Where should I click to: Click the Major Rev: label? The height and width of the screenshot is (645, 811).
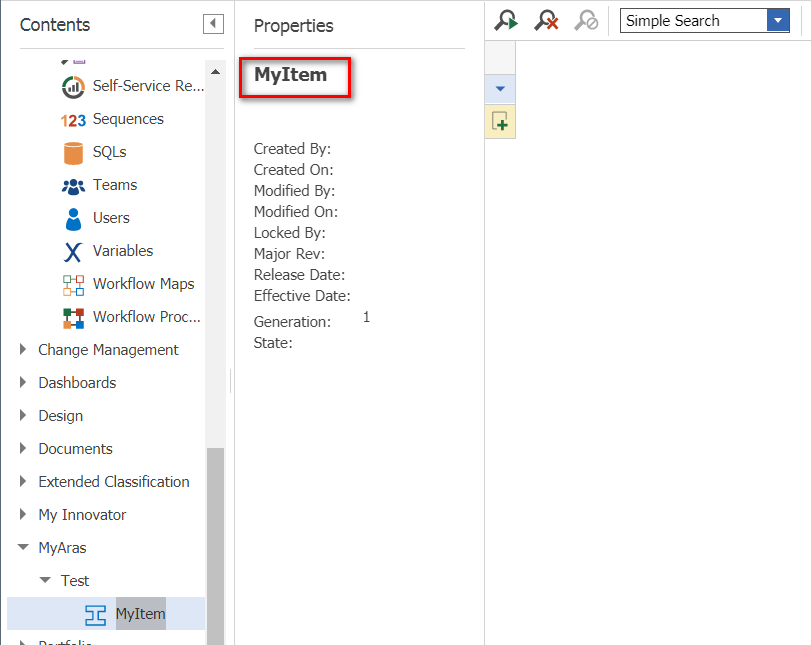[289, 254]
